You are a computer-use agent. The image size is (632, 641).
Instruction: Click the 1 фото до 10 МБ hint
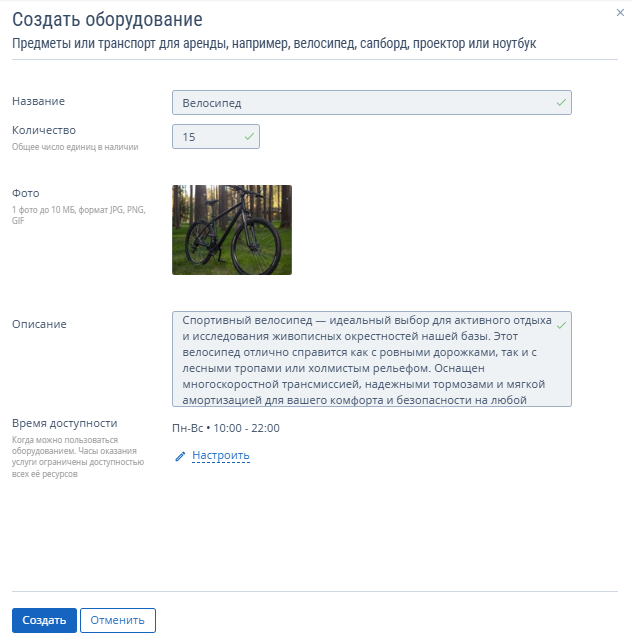[79, 215]
